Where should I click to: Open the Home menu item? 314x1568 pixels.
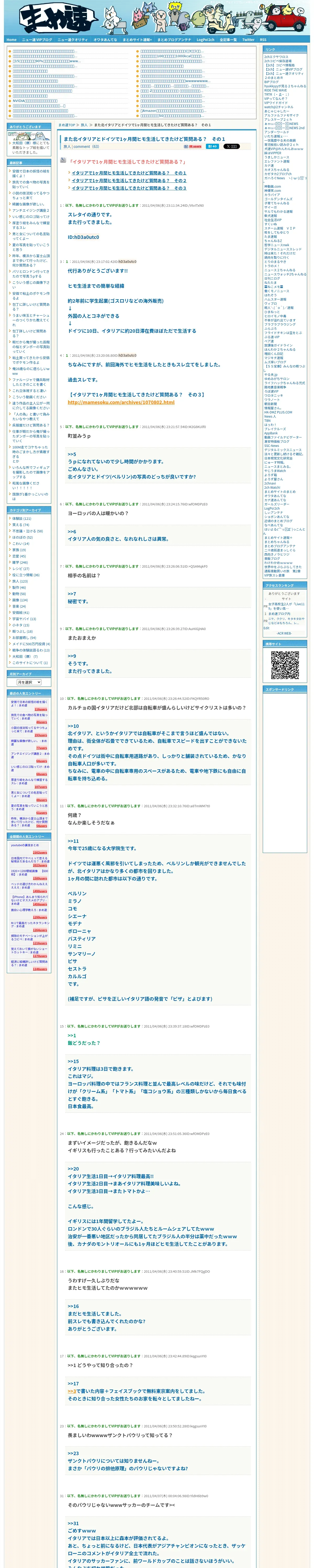point(12,39)
